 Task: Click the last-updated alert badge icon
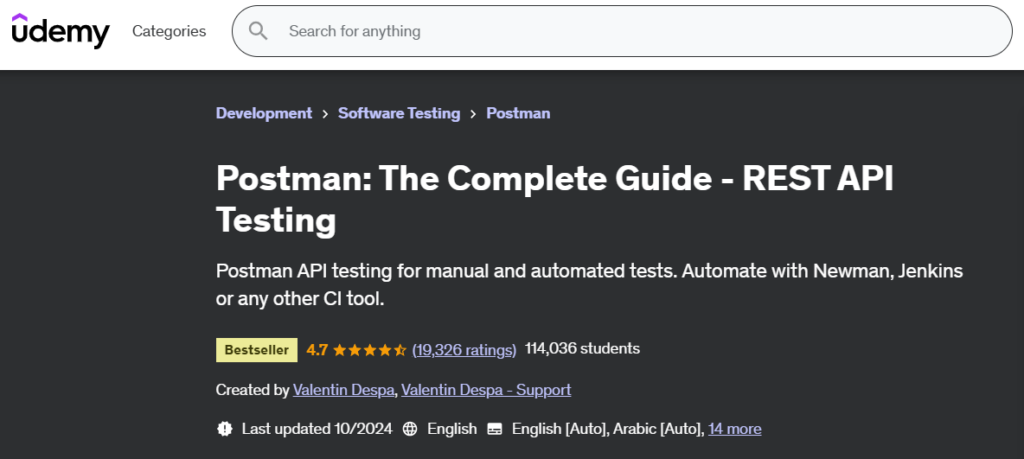[225, 429]
